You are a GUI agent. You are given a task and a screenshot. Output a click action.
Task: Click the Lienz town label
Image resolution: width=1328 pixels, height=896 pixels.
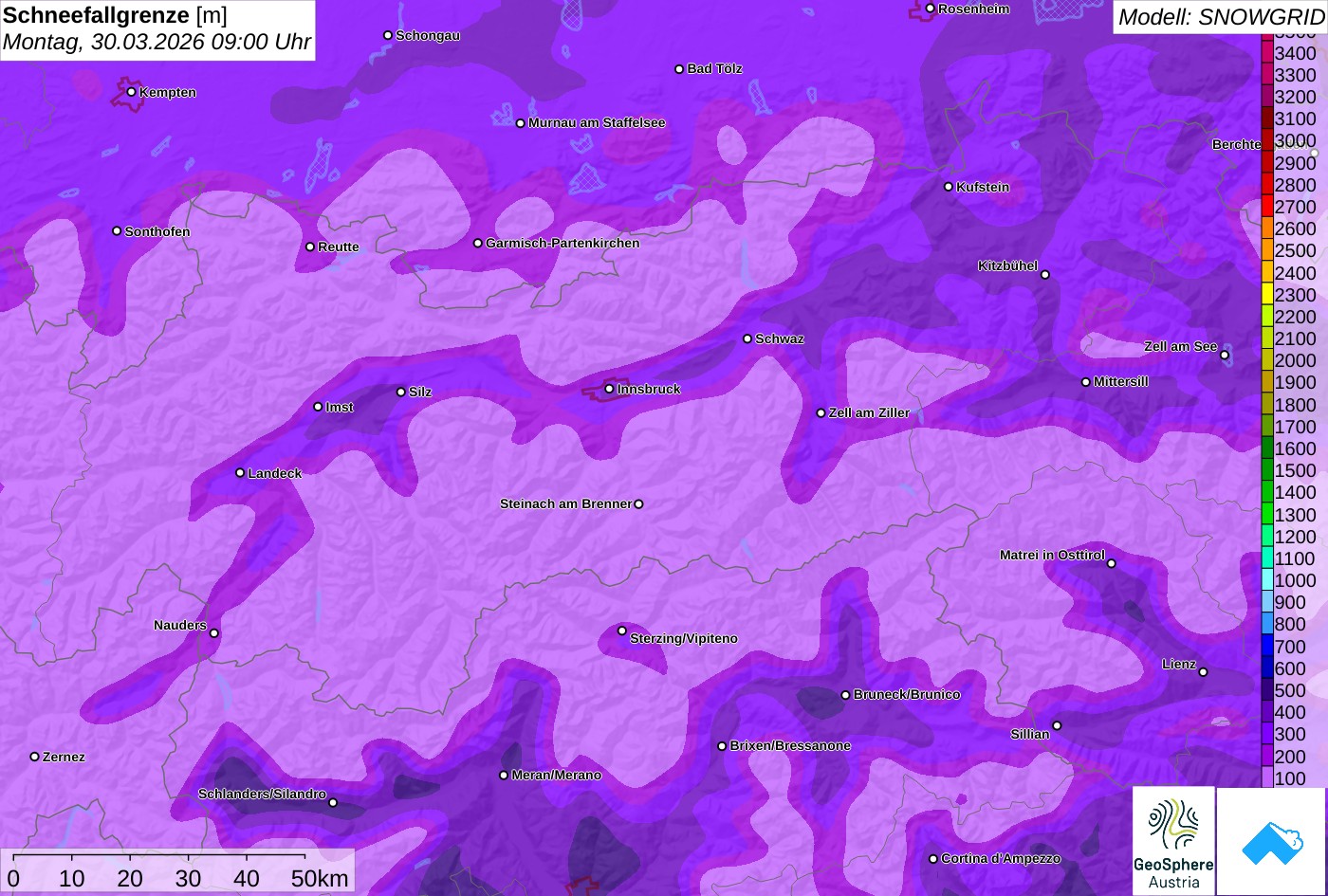1179,664
